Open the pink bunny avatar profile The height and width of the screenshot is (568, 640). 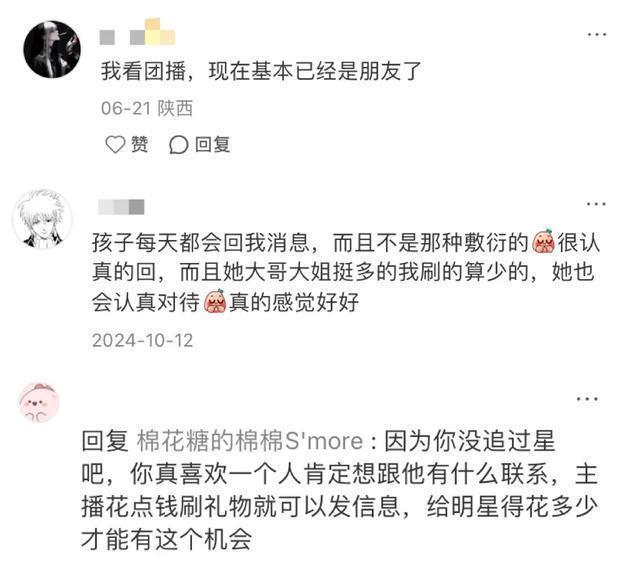pos(39,402)
